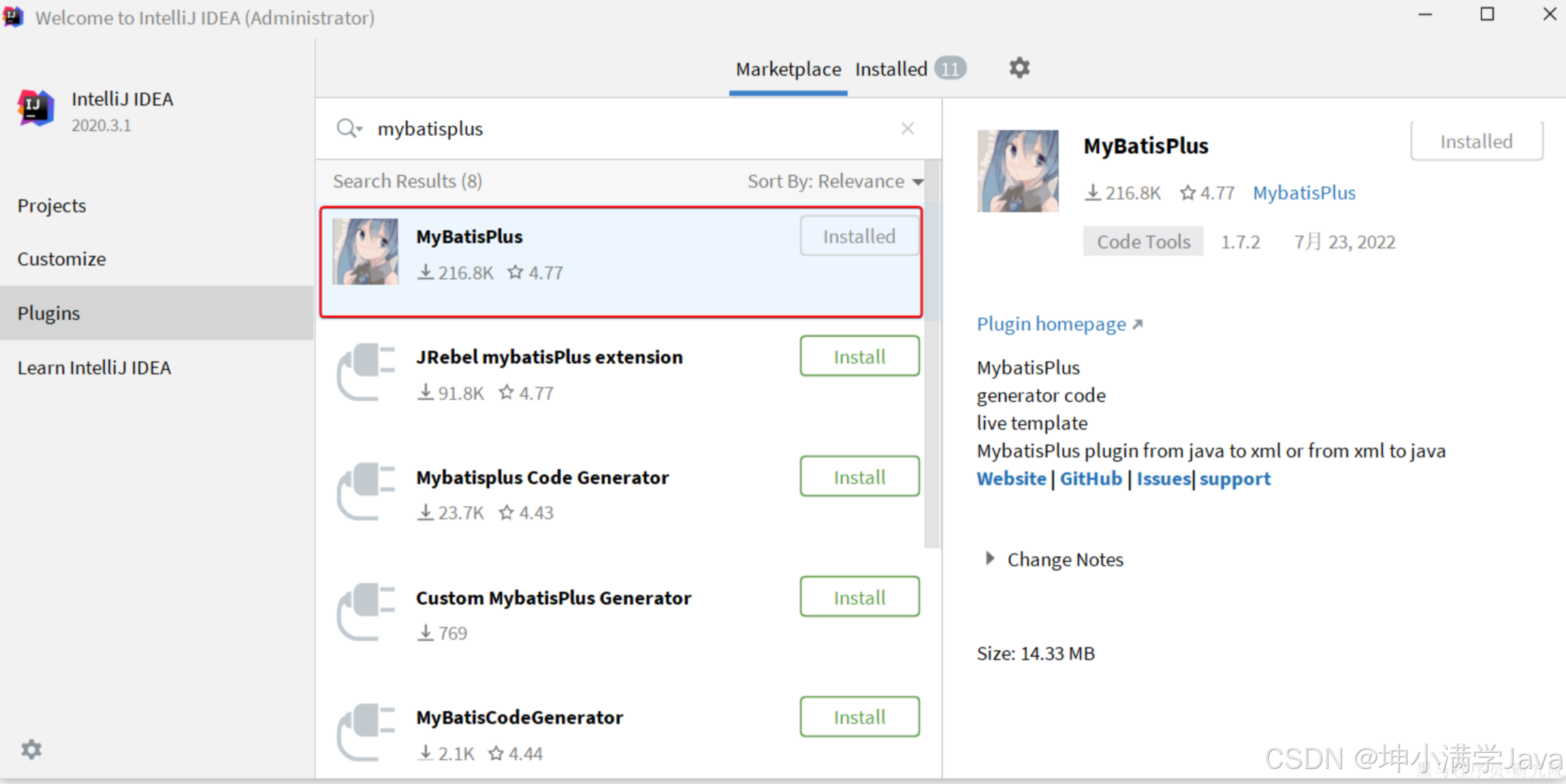Viewport: 1566px width, 784px height.
Task: Install the JRebel mybatisPlus extension
Action: (x=859, y=356)
